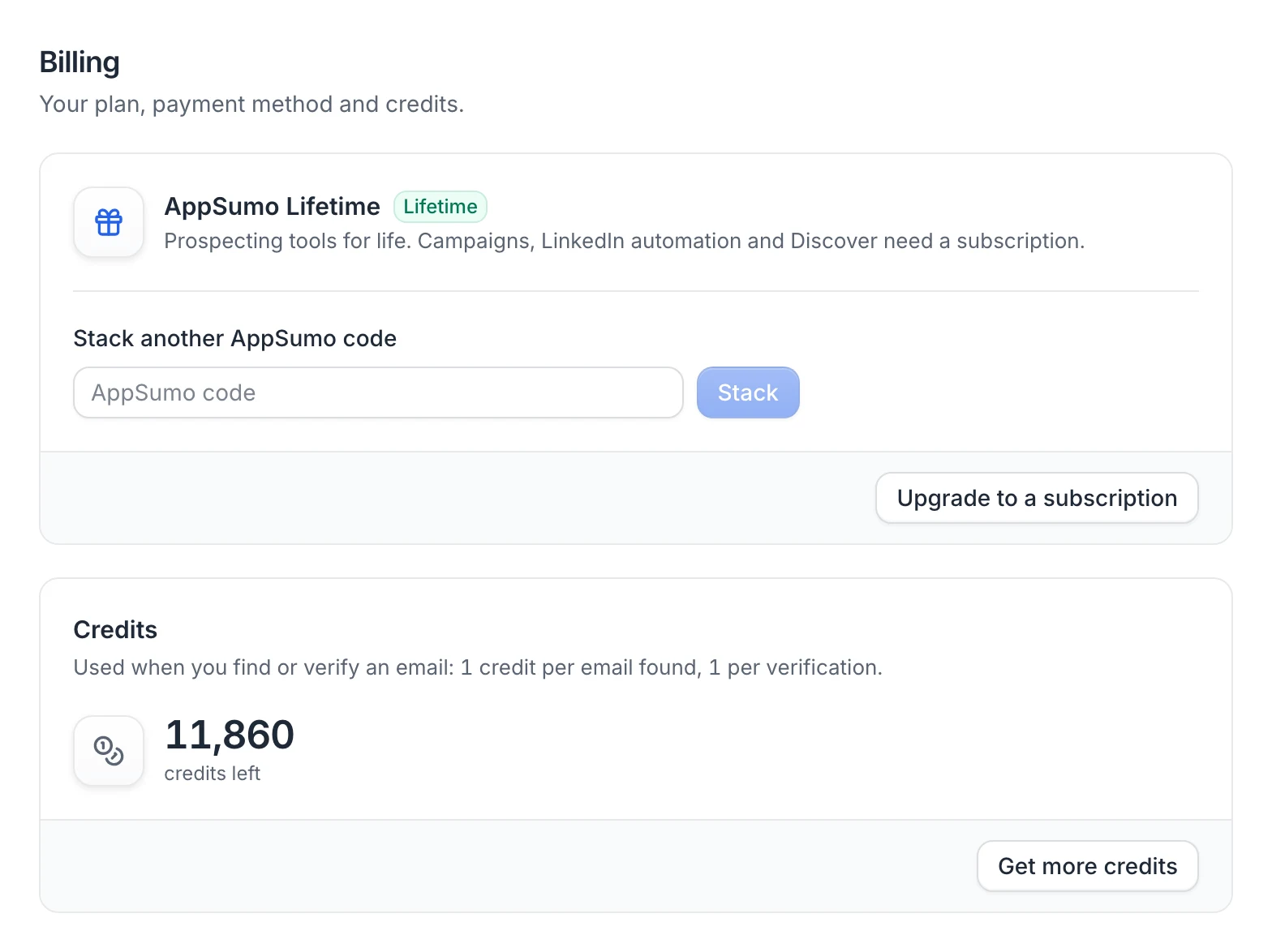This screenshot has height=952, width=1272.
Task: Click the green Lifetime badge
Action: tap(440, 207)
